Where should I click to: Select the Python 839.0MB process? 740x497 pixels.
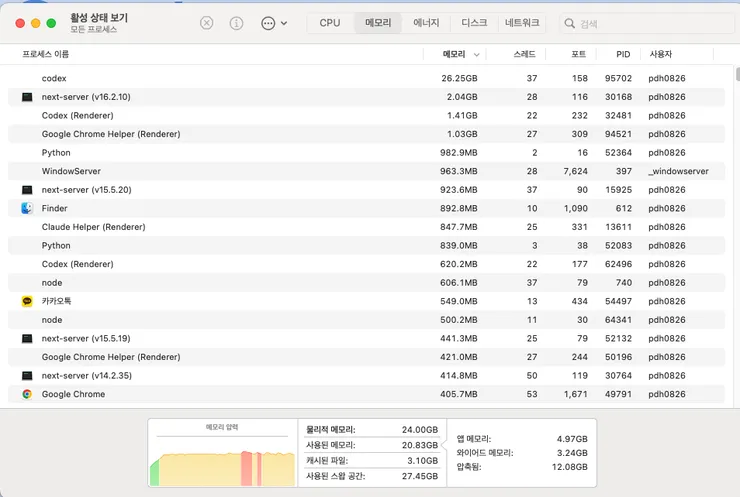(x=366, y=245)
